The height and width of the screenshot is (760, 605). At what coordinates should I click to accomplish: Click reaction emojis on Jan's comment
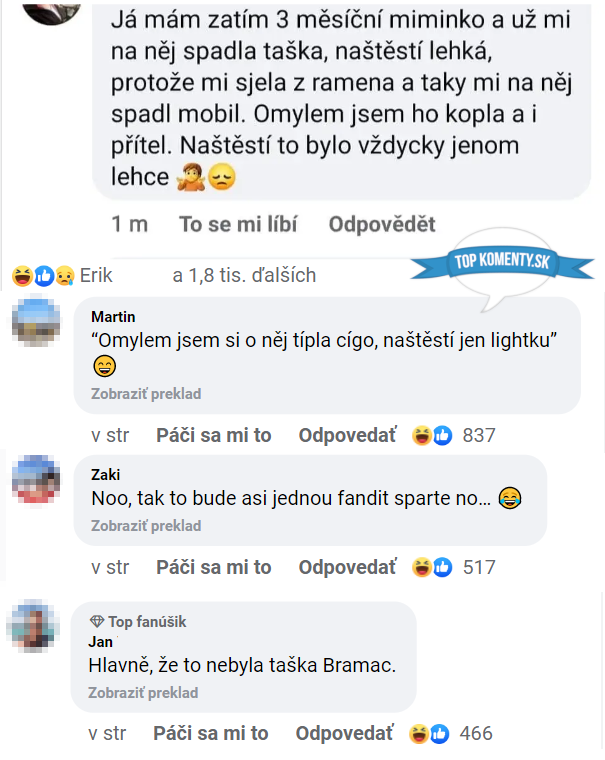tap(429, 733)
